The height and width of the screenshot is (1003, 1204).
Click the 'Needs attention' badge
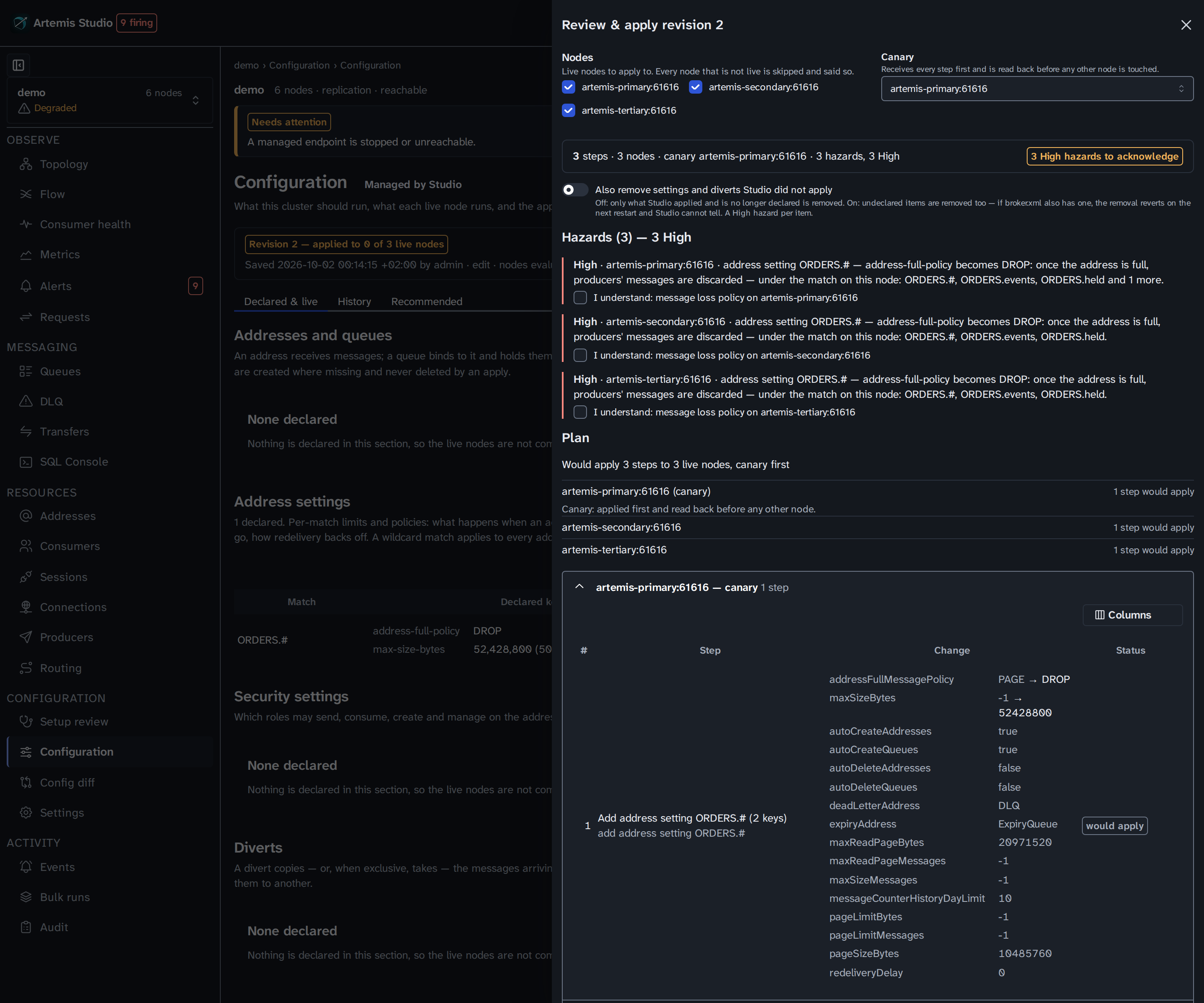click(289, 122)
